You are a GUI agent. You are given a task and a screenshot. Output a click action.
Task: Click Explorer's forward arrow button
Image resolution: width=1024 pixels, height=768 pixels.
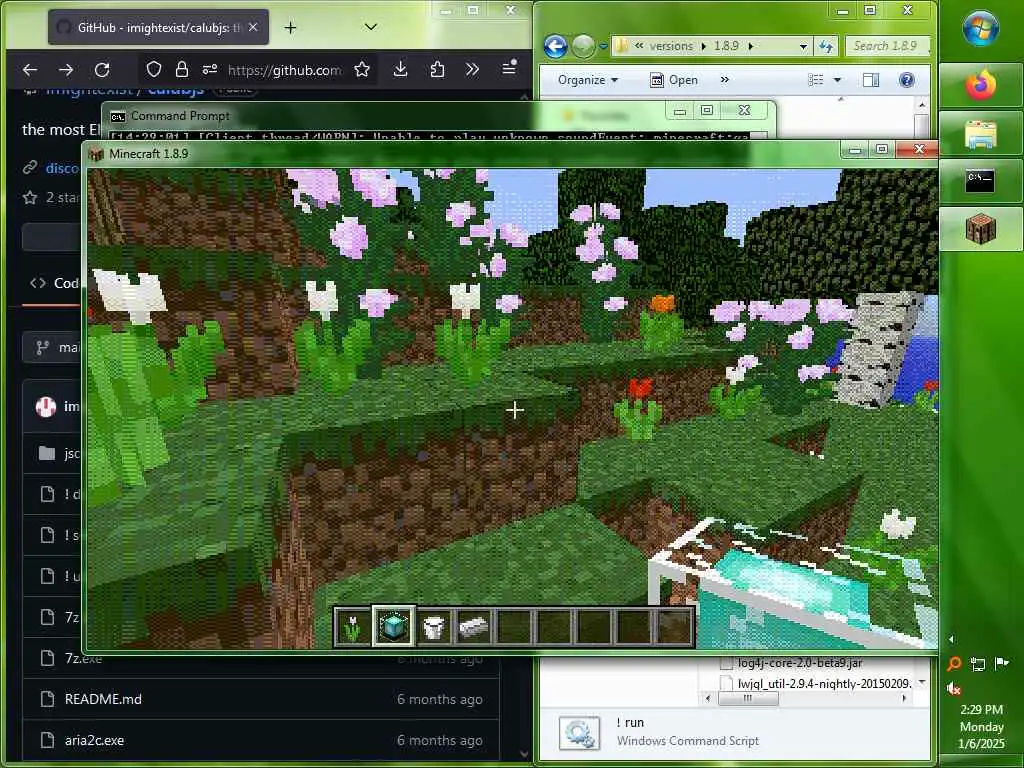tap(583, 46)
